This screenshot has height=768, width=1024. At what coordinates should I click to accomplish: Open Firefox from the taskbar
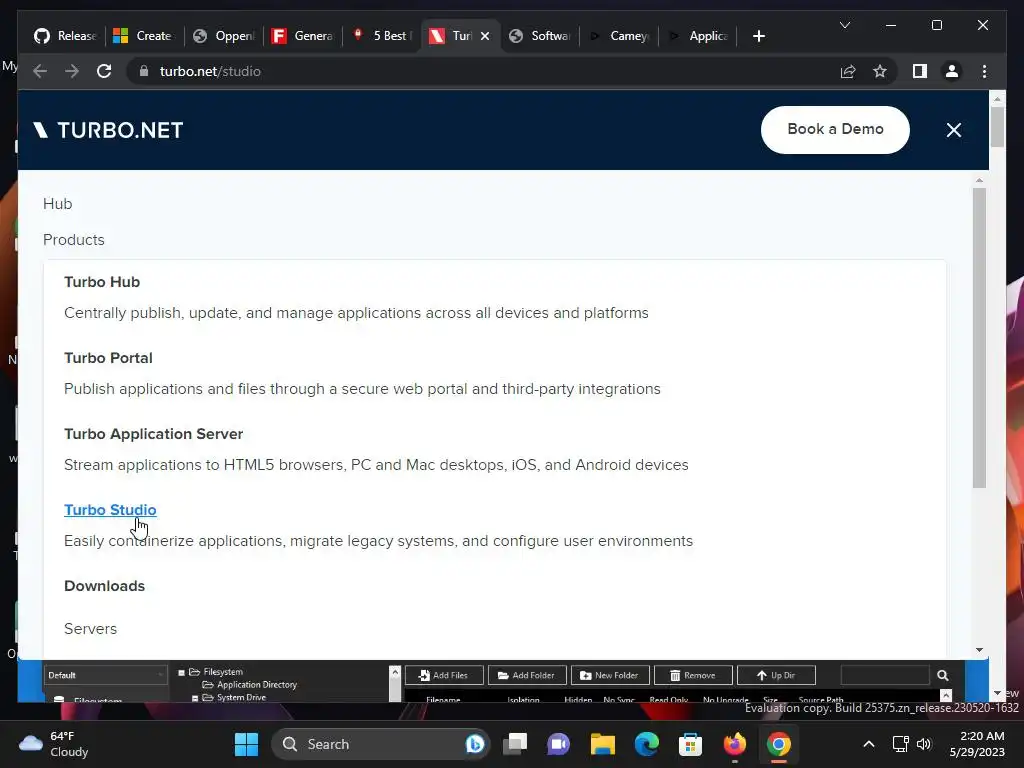point(735,744)
